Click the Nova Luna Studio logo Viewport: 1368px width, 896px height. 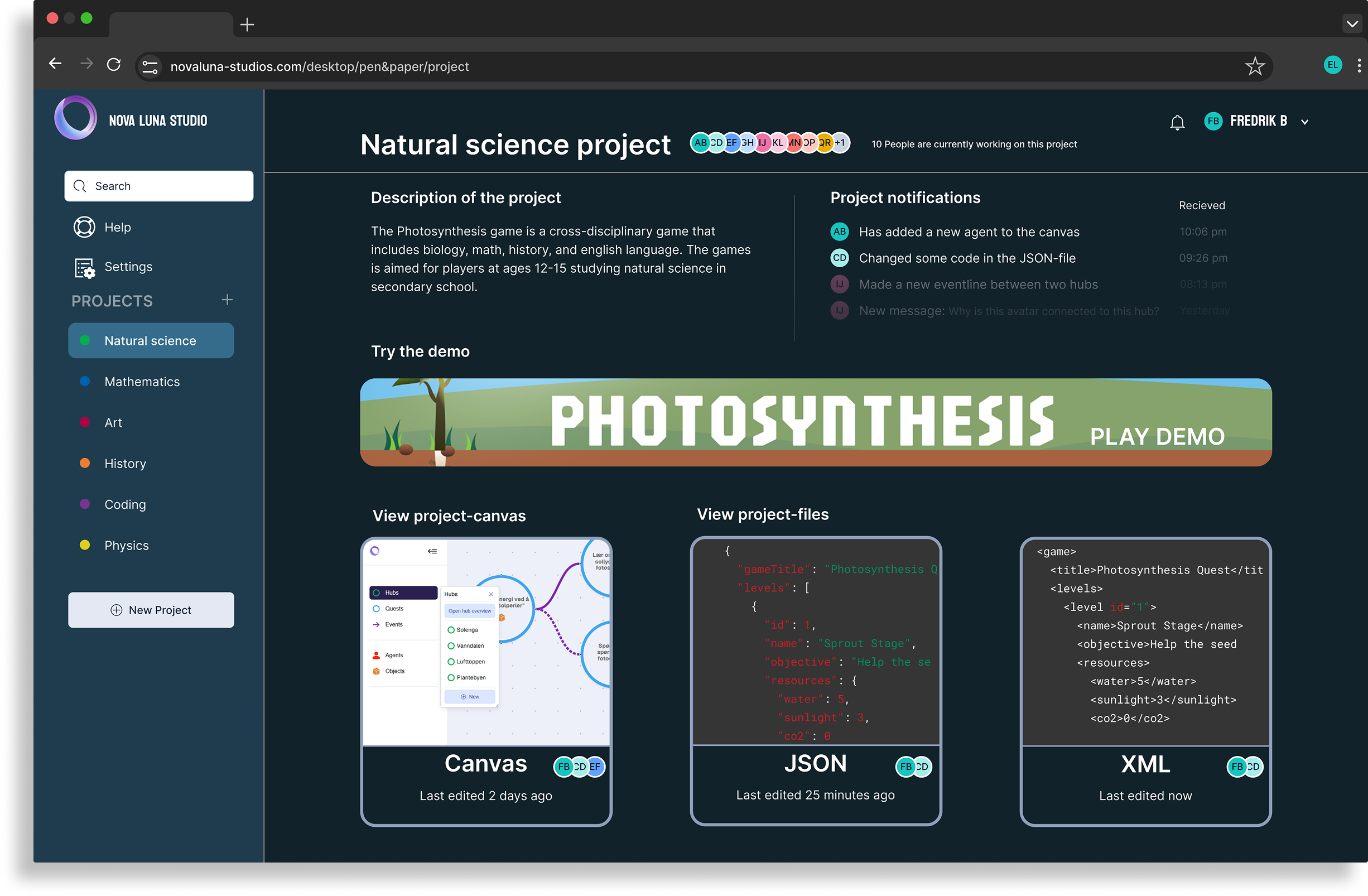point(76,118)
